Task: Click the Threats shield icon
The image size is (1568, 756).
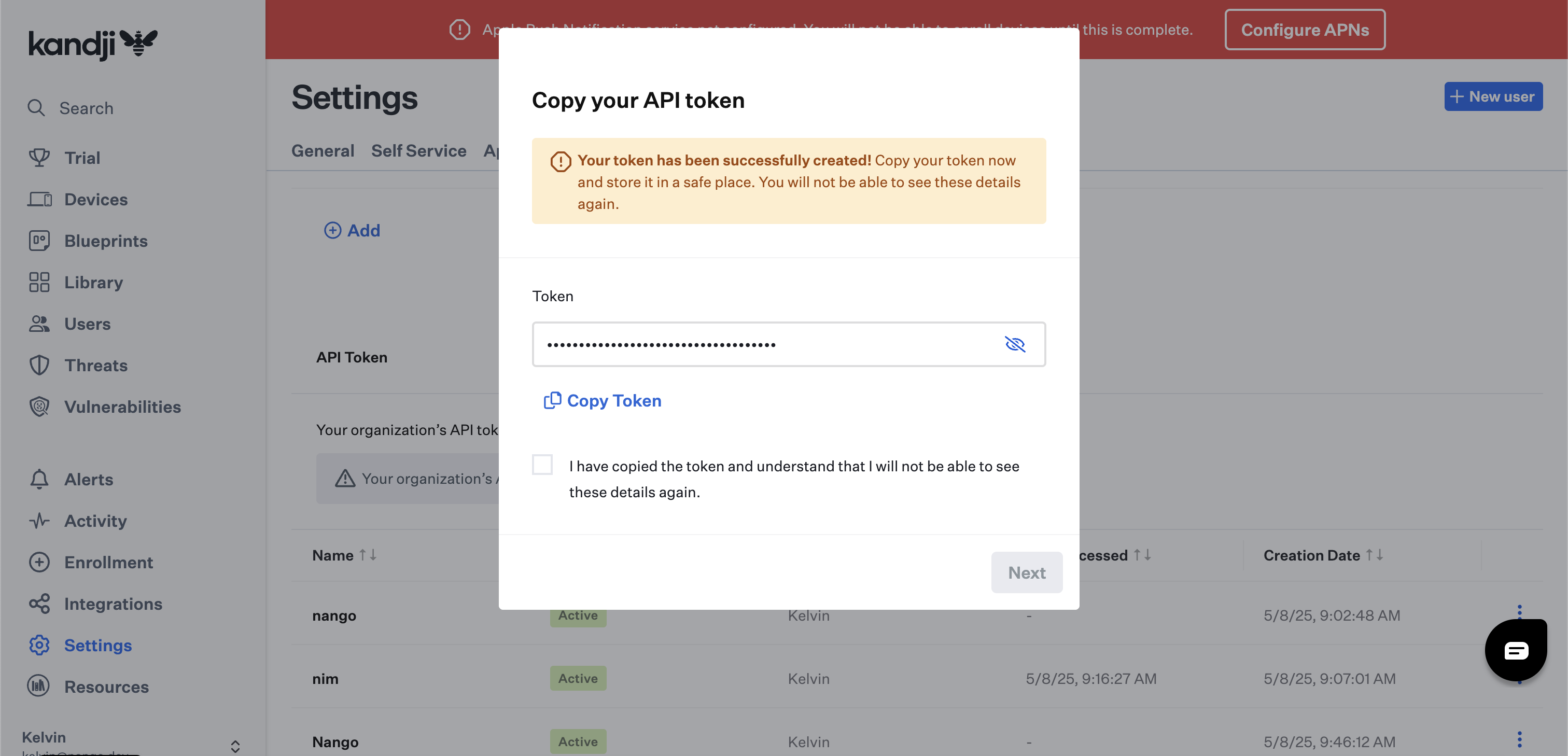Action: [x=39, y=365]
